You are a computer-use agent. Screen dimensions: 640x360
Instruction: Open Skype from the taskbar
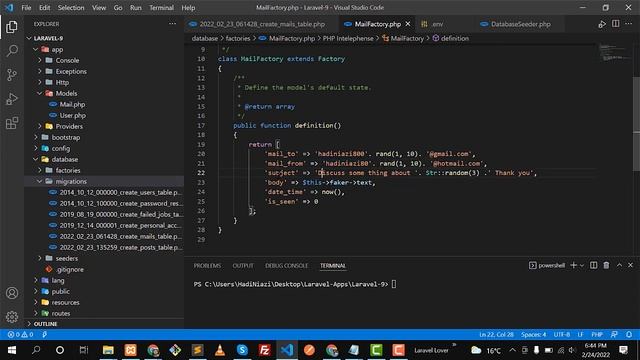tap(242, 350)
